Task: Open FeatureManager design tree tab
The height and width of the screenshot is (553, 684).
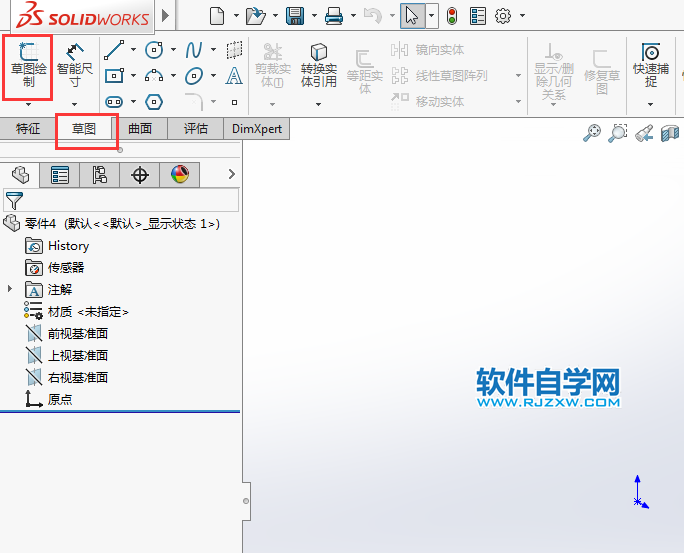Action: click(20, 175)
